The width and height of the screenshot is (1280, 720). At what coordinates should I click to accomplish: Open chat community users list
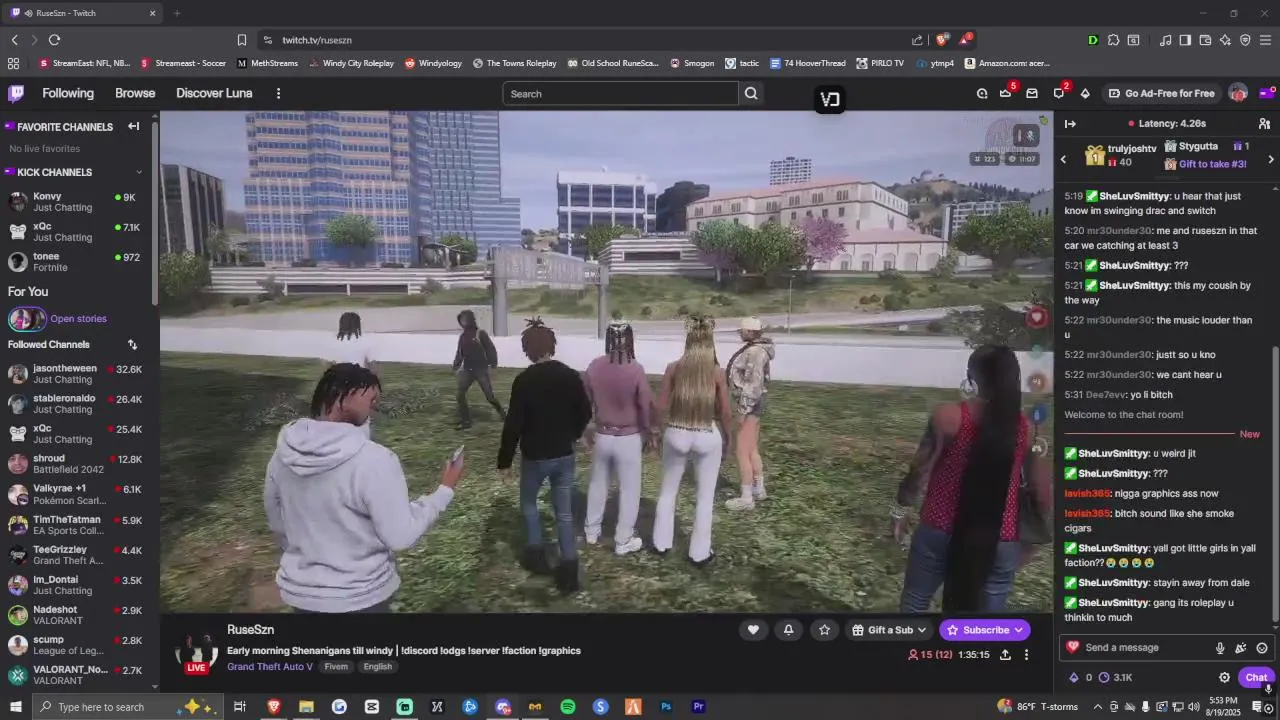[x=1264, y=124]
